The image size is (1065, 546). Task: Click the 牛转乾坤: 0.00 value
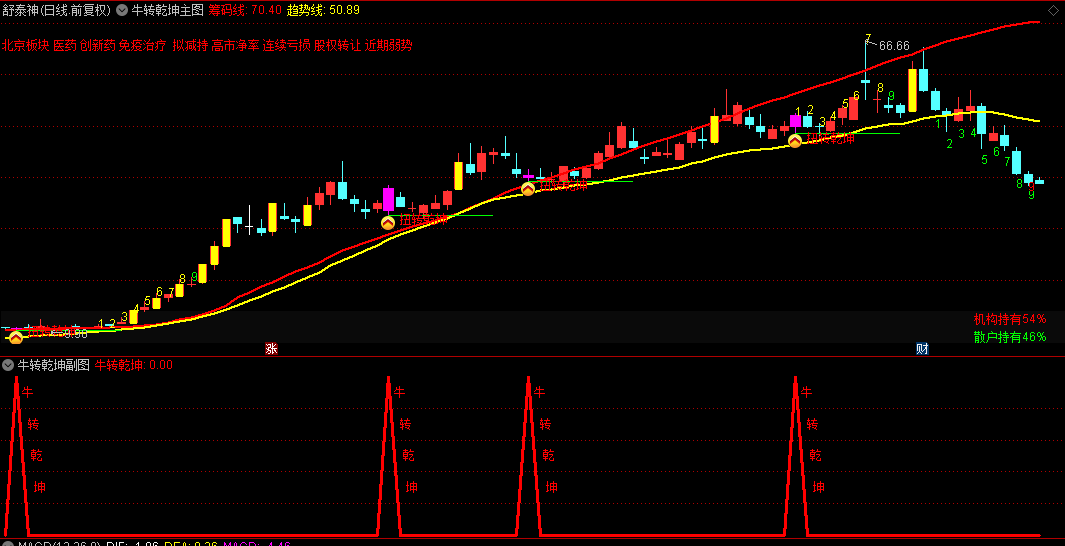(x=134, y=365)
